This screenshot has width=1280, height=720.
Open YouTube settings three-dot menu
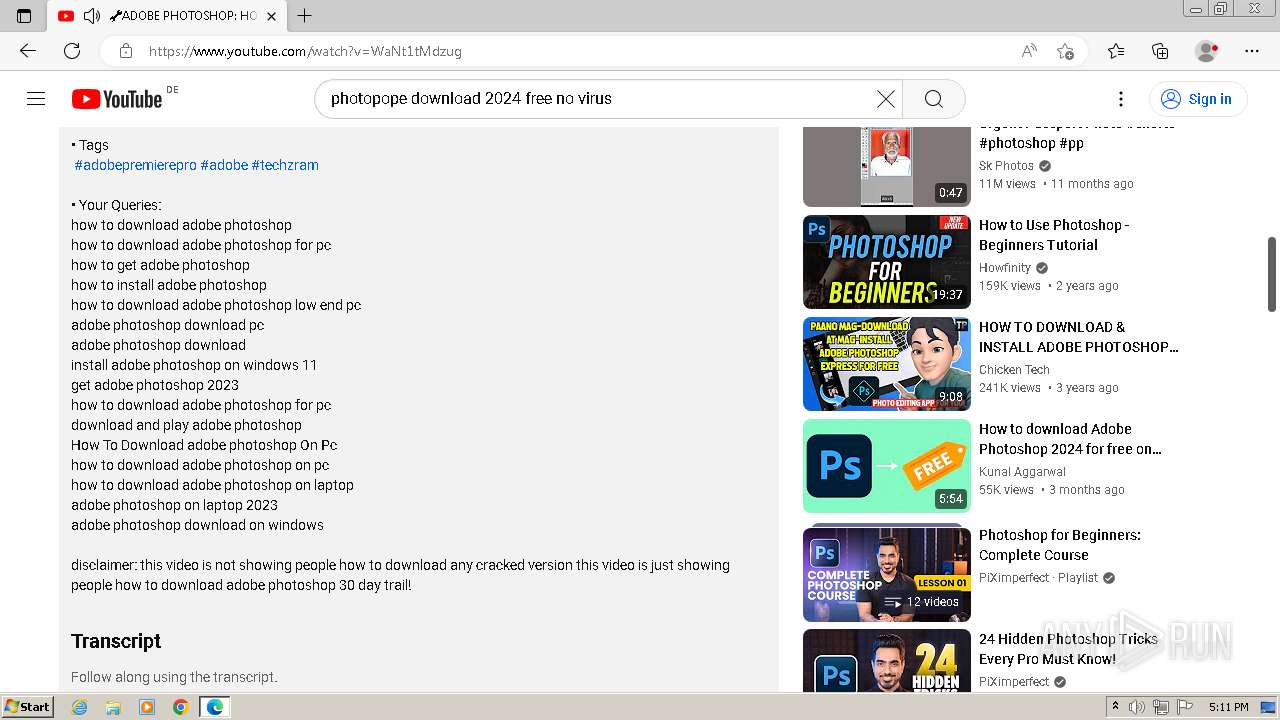pyautogui.click(x=1121, y=98)
